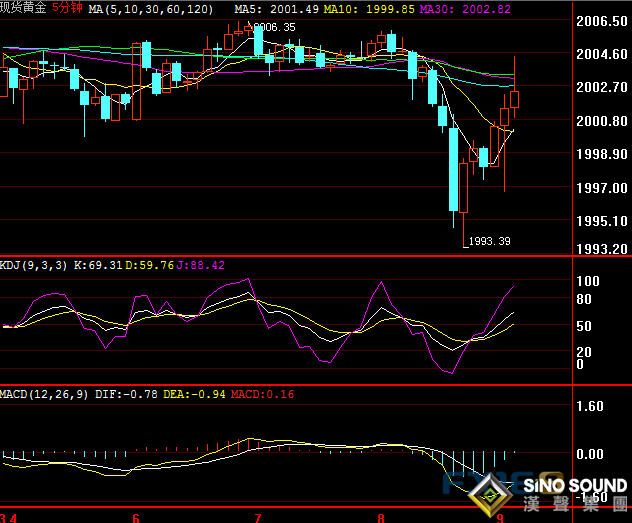Select the 现货黄金 instrument title
Screen dimensions: 632x523
pos(23,8)
